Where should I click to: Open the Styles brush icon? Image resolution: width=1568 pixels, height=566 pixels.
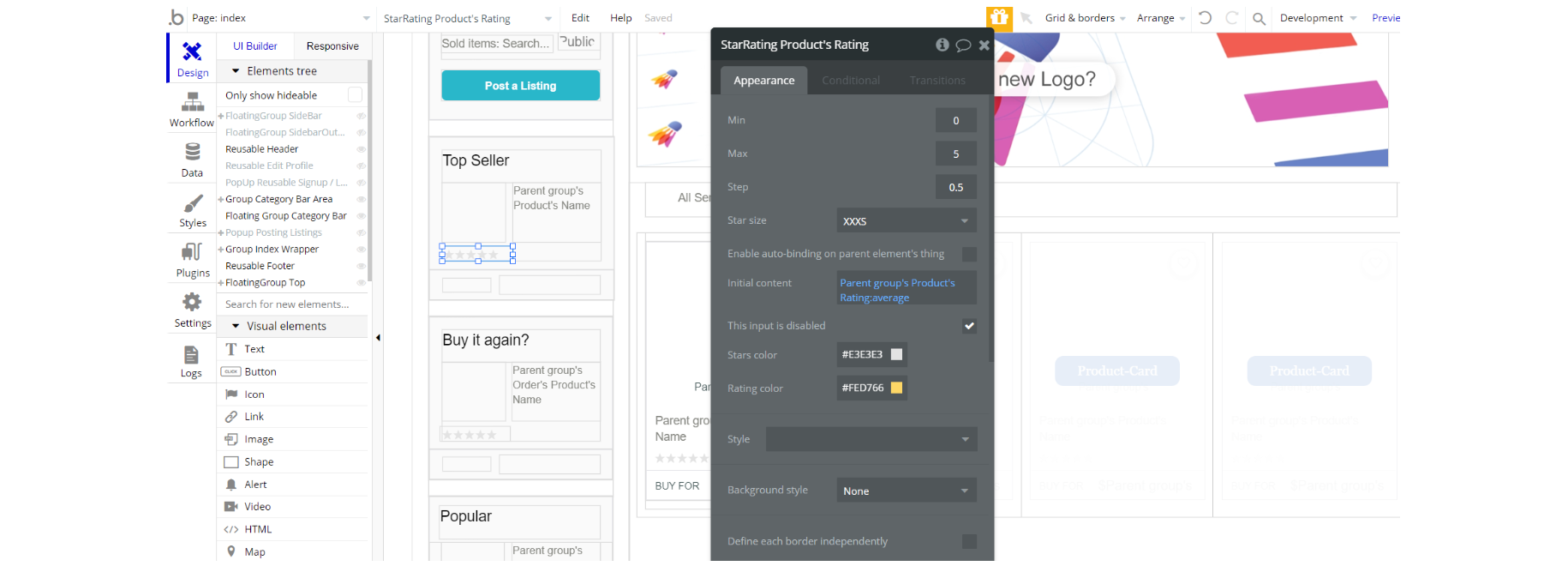point(193,203)
